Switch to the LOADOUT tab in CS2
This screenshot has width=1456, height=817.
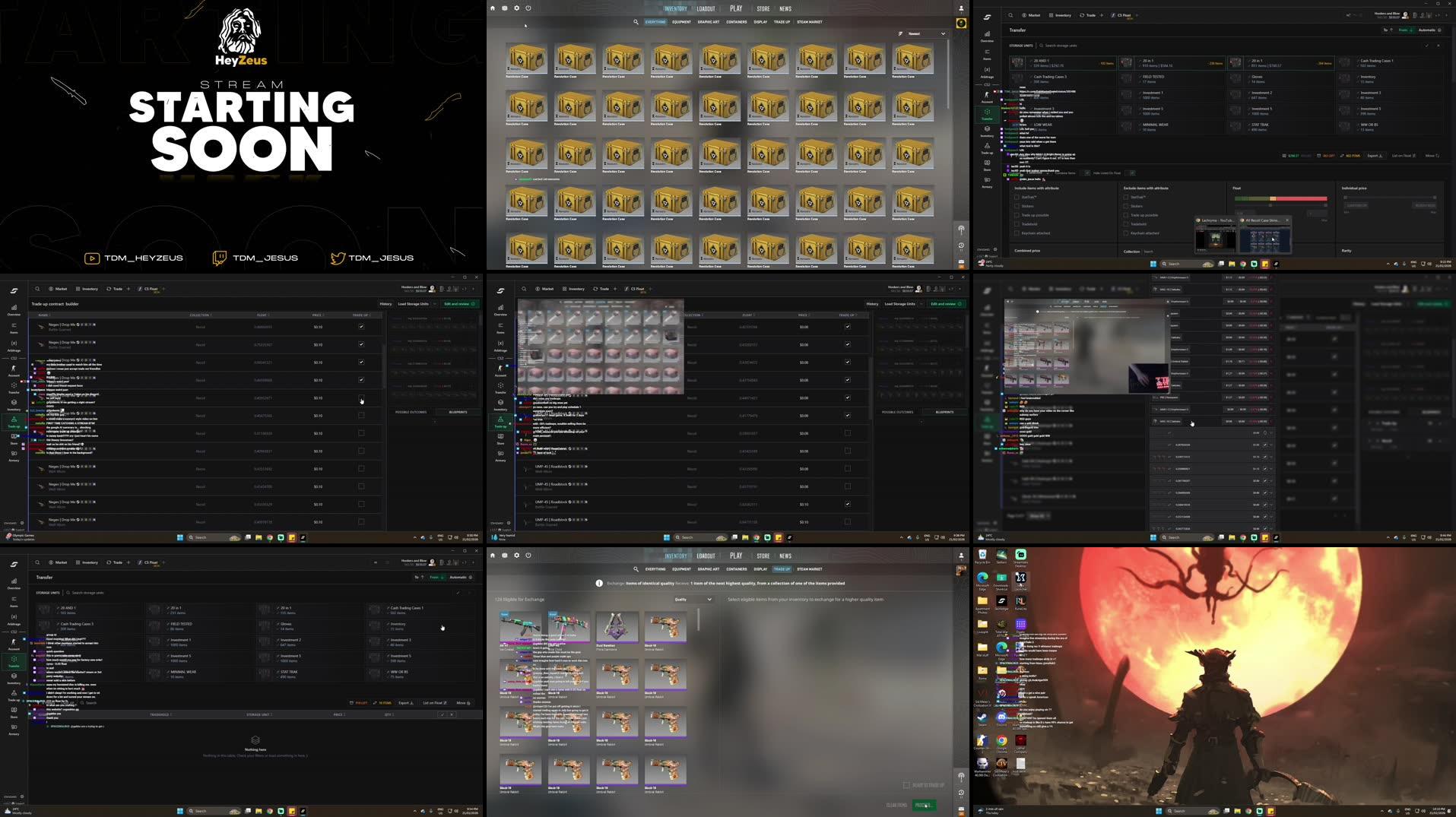coord(706,8)
